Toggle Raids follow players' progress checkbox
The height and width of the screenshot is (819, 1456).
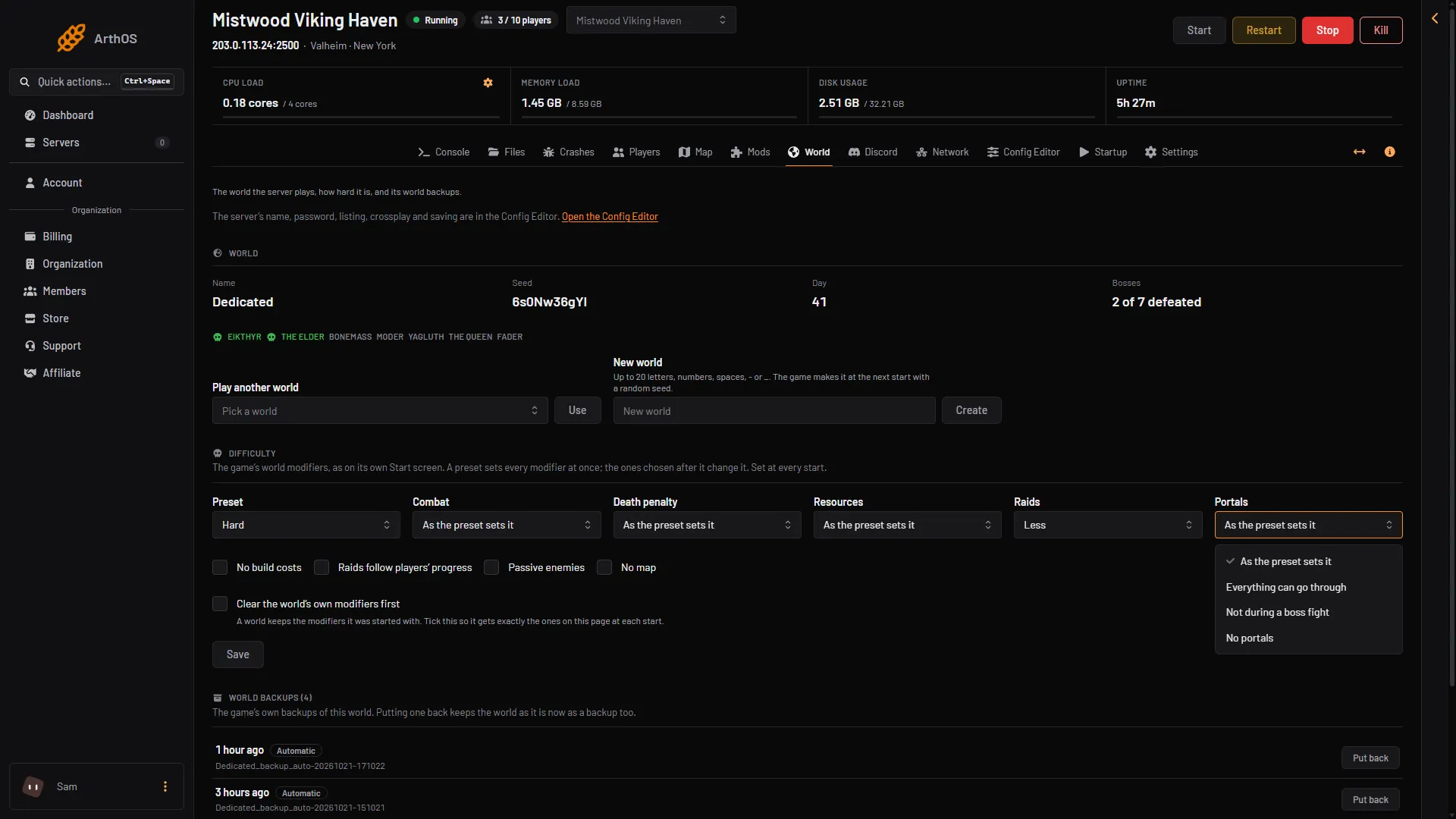coord(322,567)
